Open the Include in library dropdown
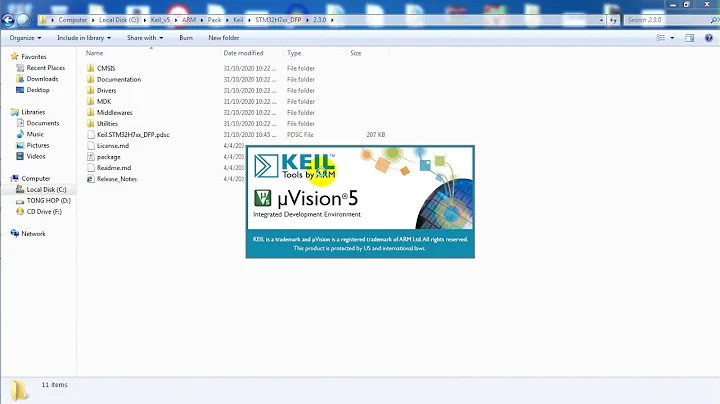The height and width of the screenshot is (404, 720). [84, 38]
